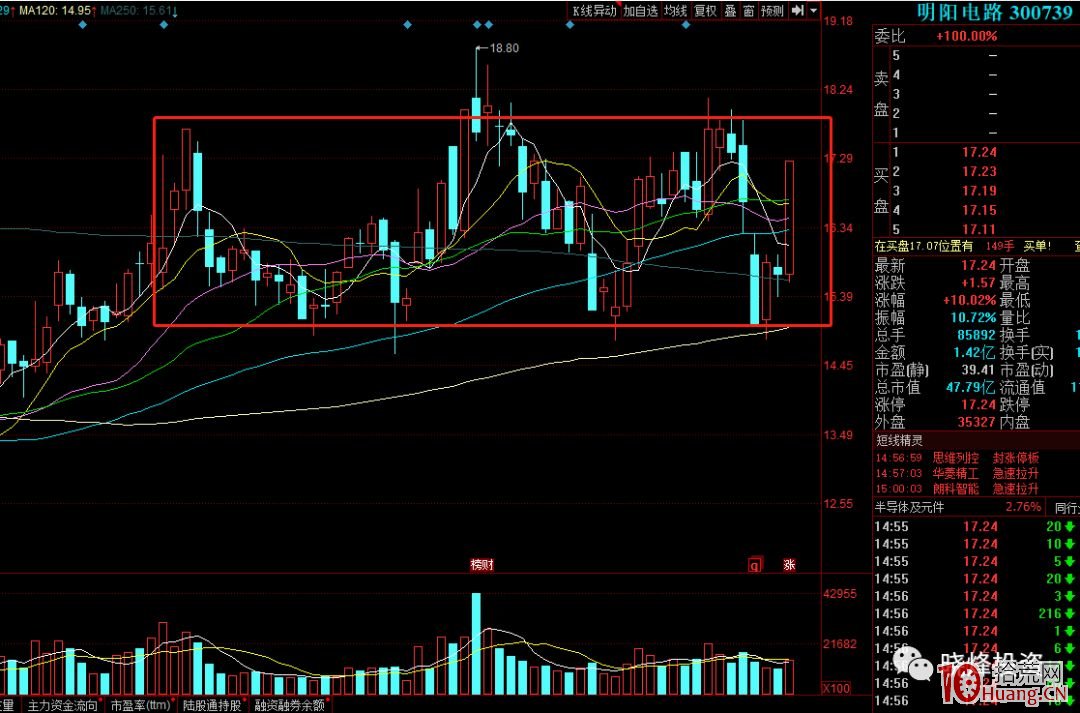Open the 半导体及元件 sector link
This screenshot has width=1080, height=713.
pos(910,507)
